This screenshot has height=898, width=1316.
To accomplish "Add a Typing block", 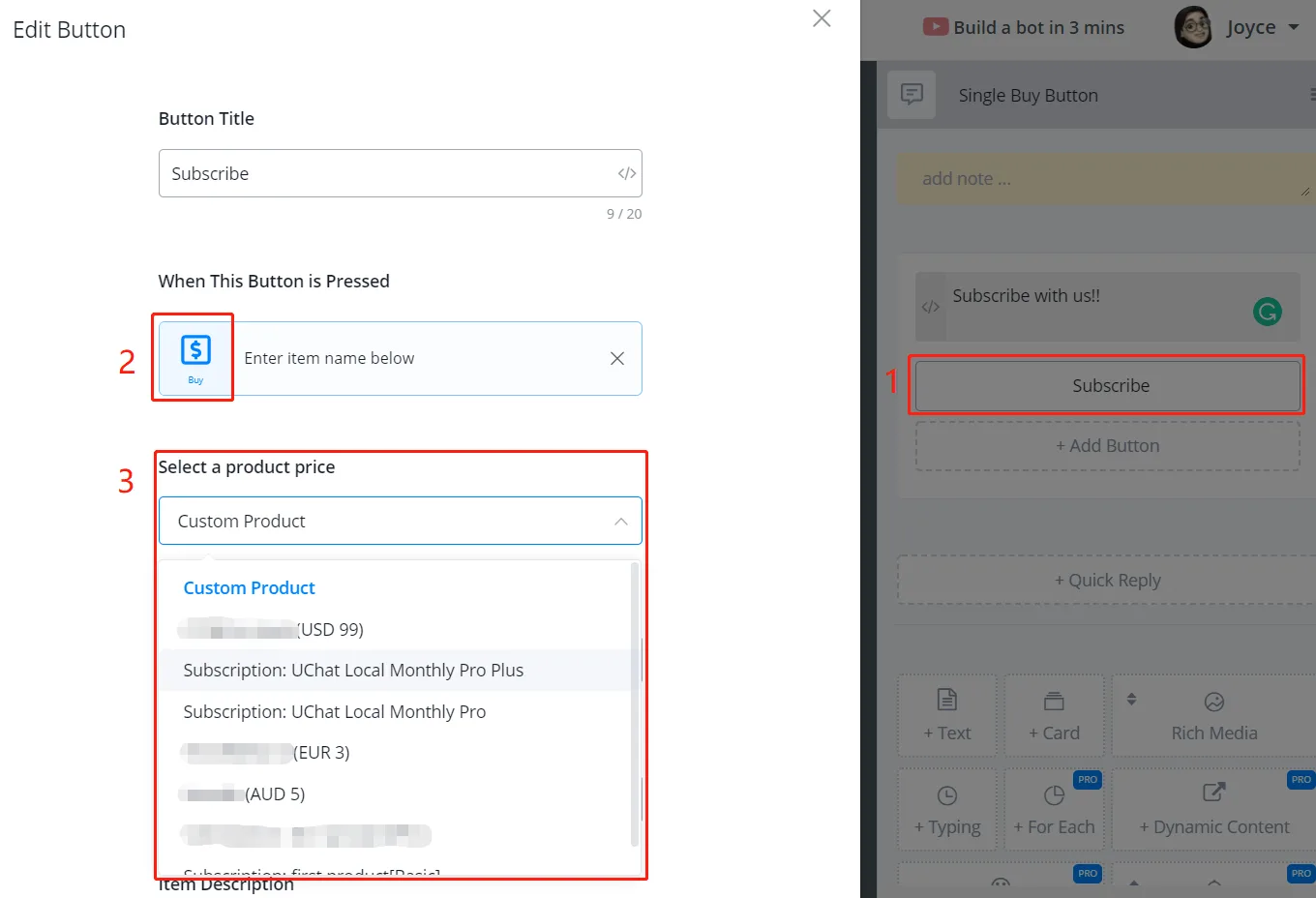I will pos(947,810).
